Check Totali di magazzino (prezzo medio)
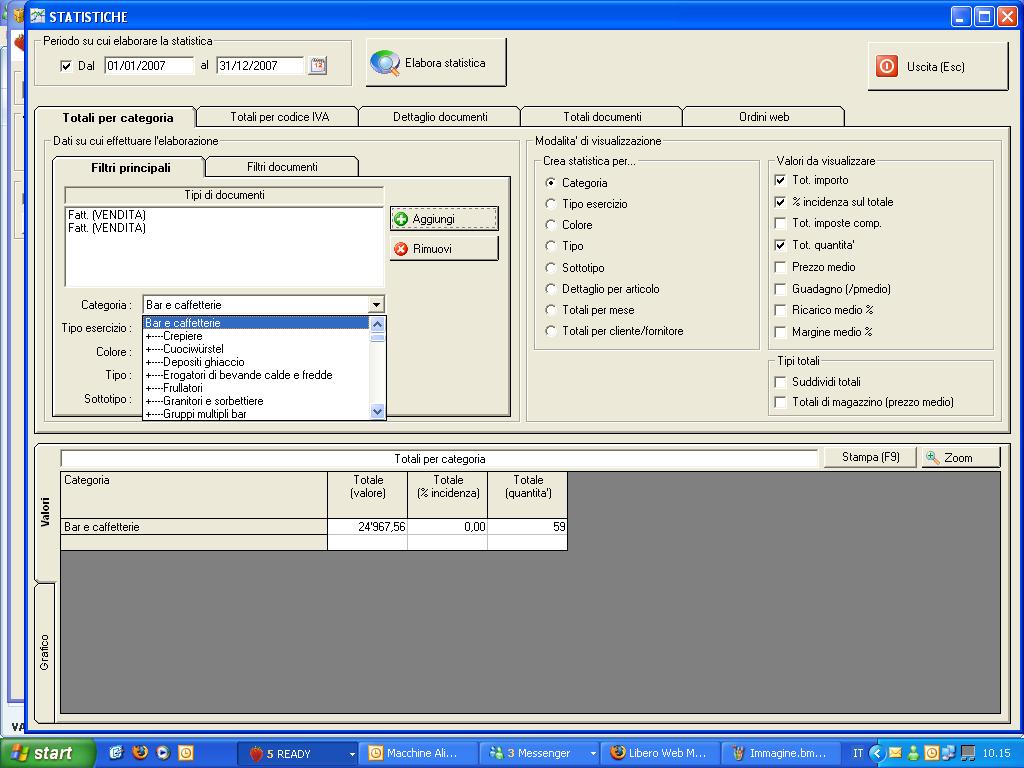This screenshot has width=1024, height=768. [x=780, y=402]
